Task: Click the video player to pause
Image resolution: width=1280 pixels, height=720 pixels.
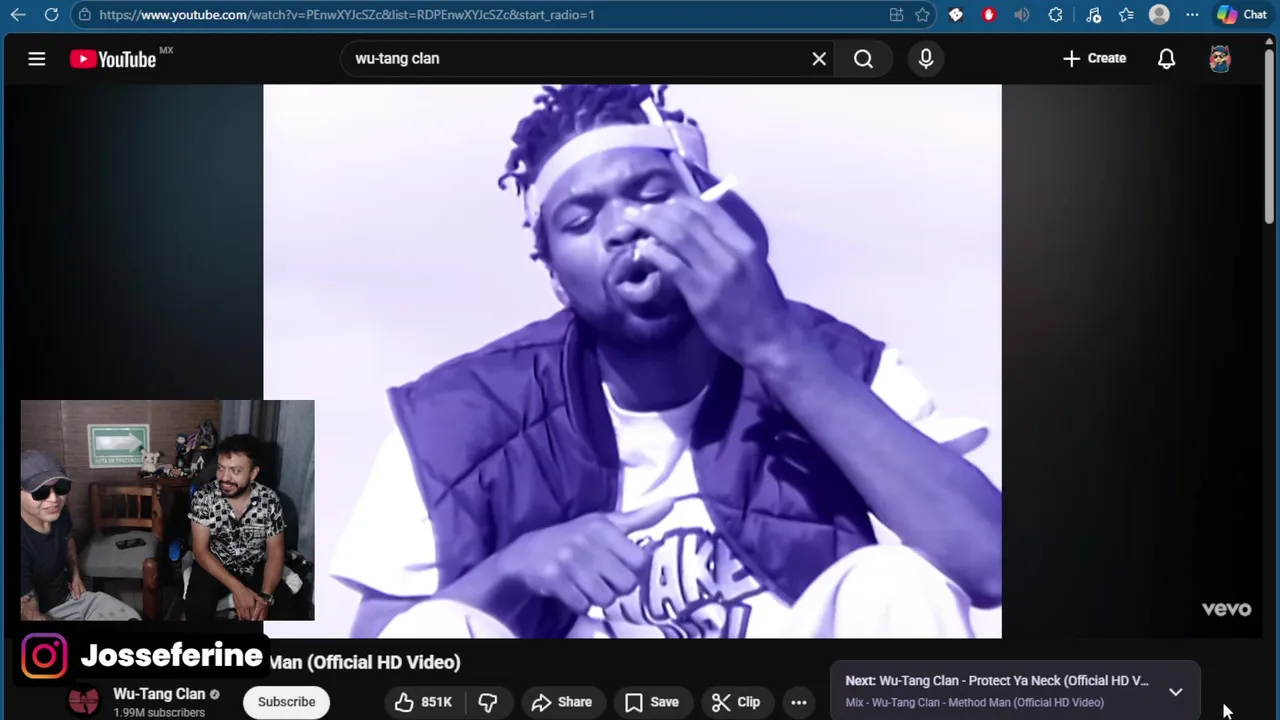Action: pos(632,361)
